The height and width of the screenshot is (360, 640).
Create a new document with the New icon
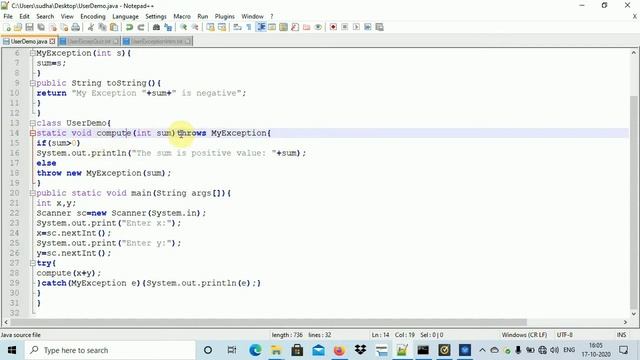point(7,27)
